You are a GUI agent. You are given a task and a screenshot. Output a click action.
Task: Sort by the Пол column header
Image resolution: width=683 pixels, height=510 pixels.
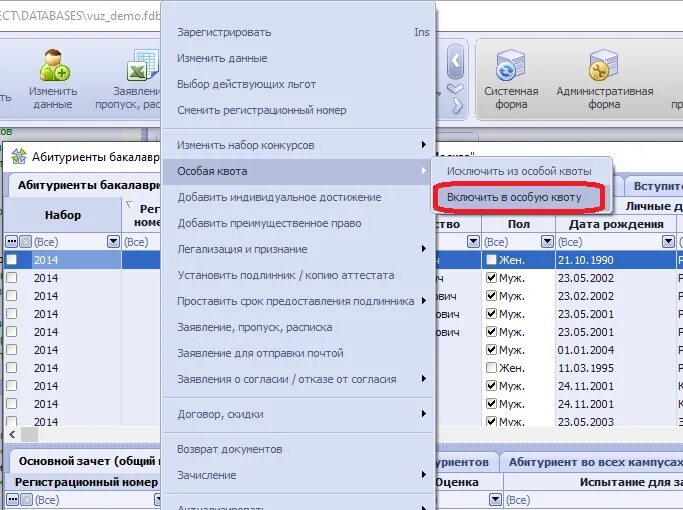click(x=518, y=224)
